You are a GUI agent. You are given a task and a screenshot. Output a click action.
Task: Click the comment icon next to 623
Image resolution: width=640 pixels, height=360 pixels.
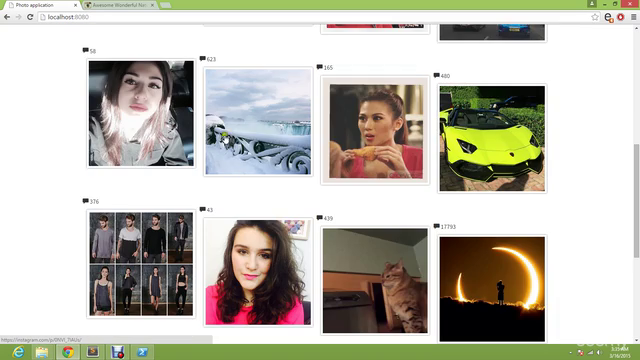(202, 59)
